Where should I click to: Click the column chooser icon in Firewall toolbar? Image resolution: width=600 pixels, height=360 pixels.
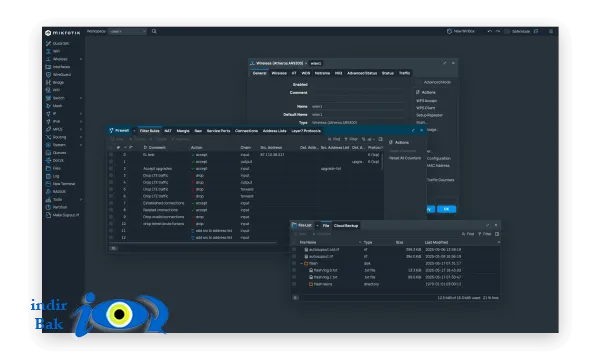380,139
